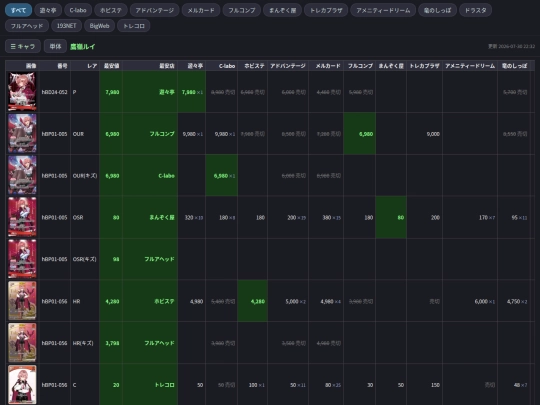Filter by ドラスタ shop chip

pos(475,10)
